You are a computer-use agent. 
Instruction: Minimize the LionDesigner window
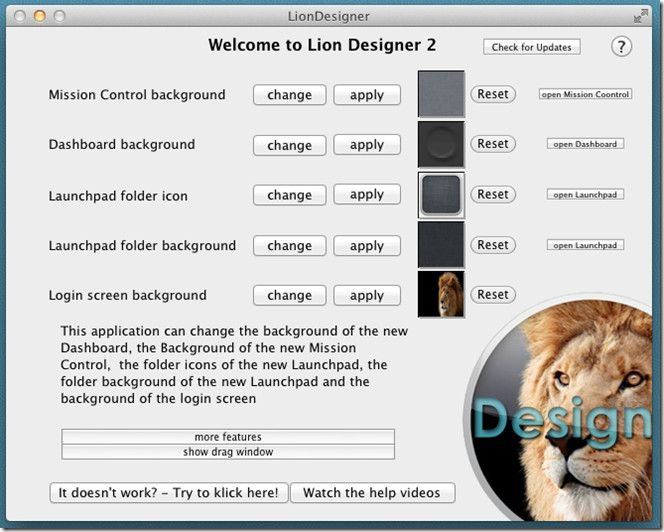40,16
